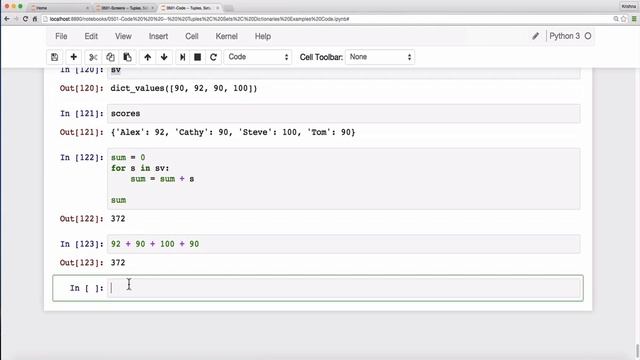Image resolution: width=640 pixels, height=360 pixels.
Task: Close the Home browser tab
Action: [87, 8]
